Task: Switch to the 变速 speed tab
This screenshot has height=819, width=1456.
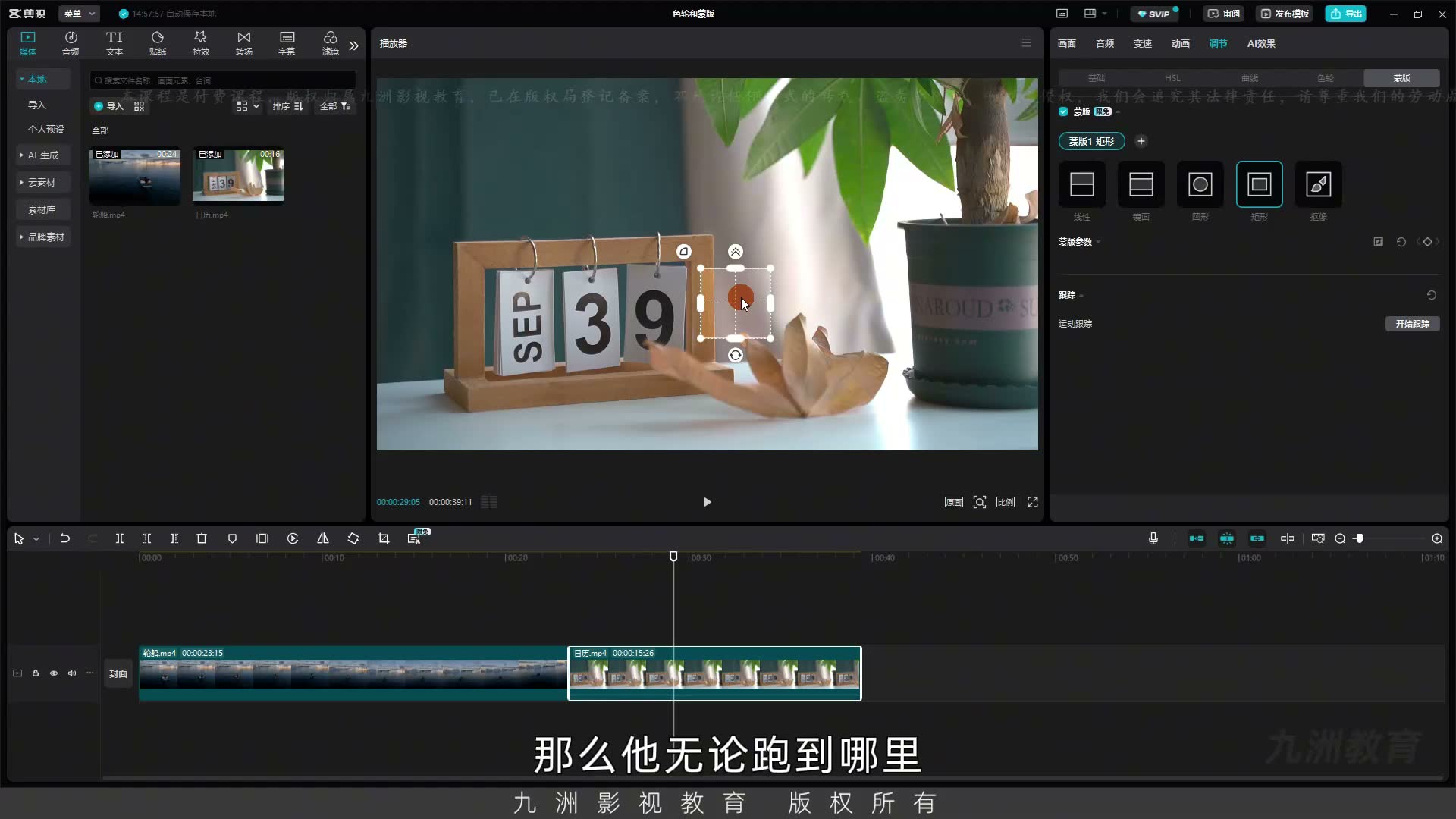Action: (1143, 43)
